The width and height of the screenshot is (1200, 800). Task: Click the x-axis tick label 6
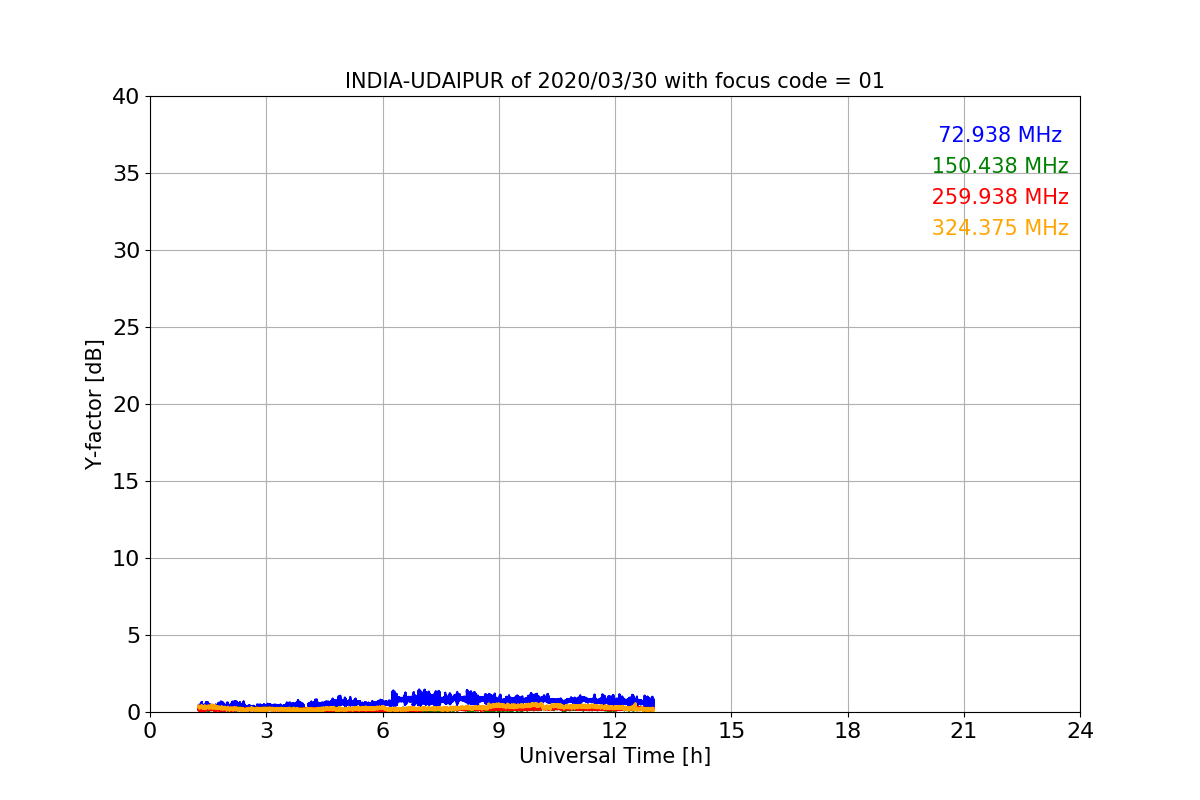[383, 731]
